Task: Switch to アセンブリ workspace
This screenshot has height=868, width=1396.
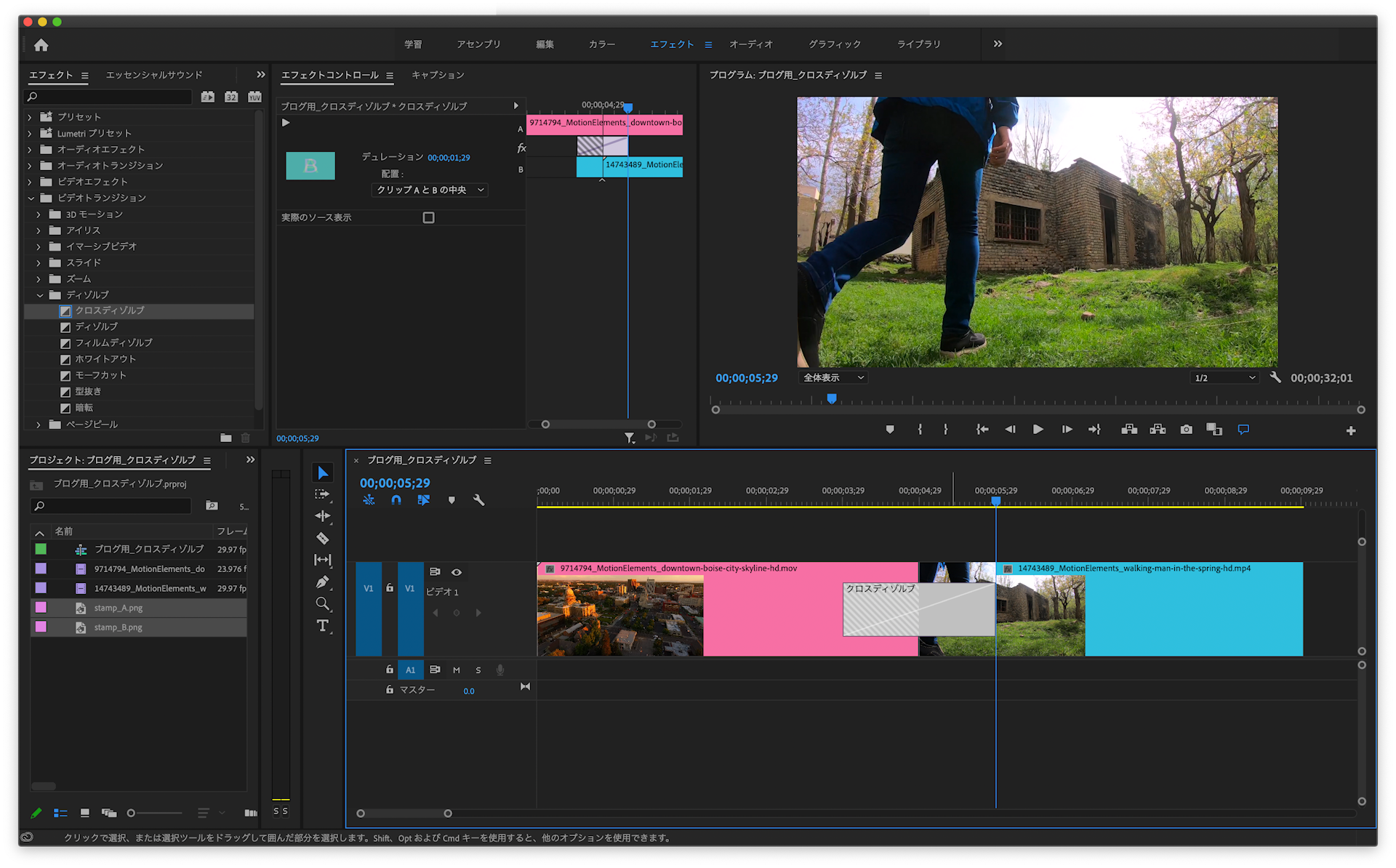Action: (478, 44)
